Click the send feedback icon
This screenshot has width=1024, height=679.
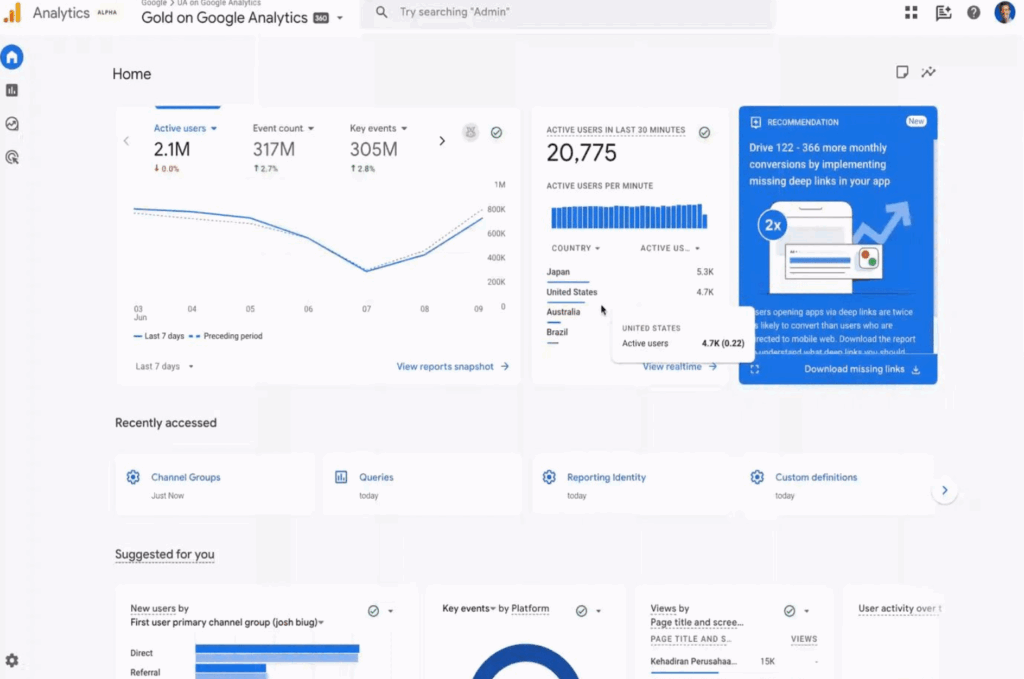point(943,13)
